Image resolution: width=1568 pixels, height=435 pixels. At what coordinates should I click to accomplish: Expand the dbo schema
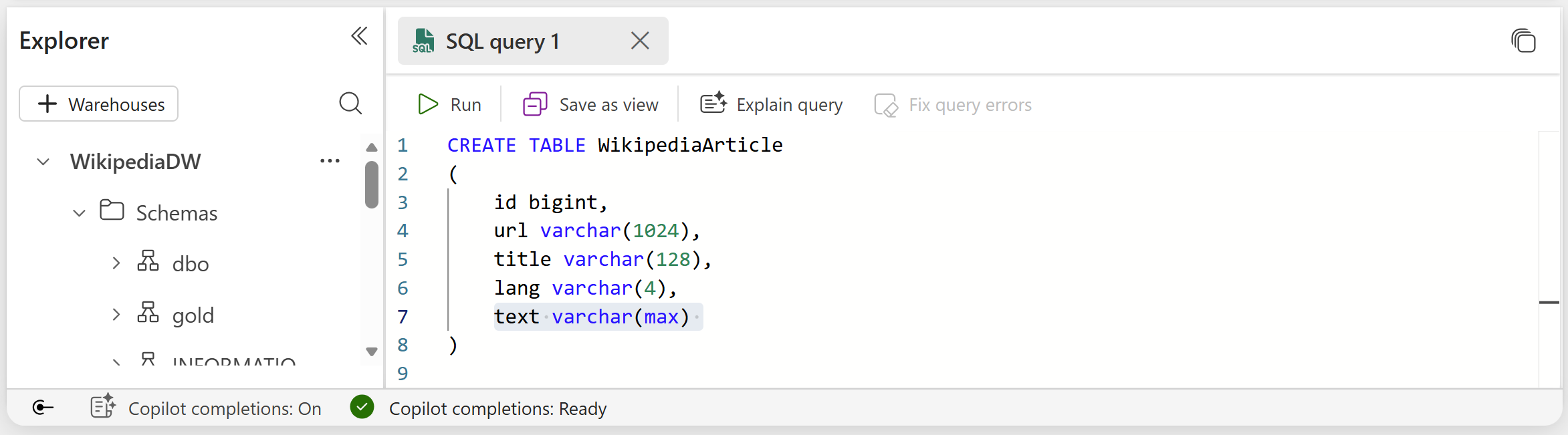pyautogui.click(x=116, y=263)
